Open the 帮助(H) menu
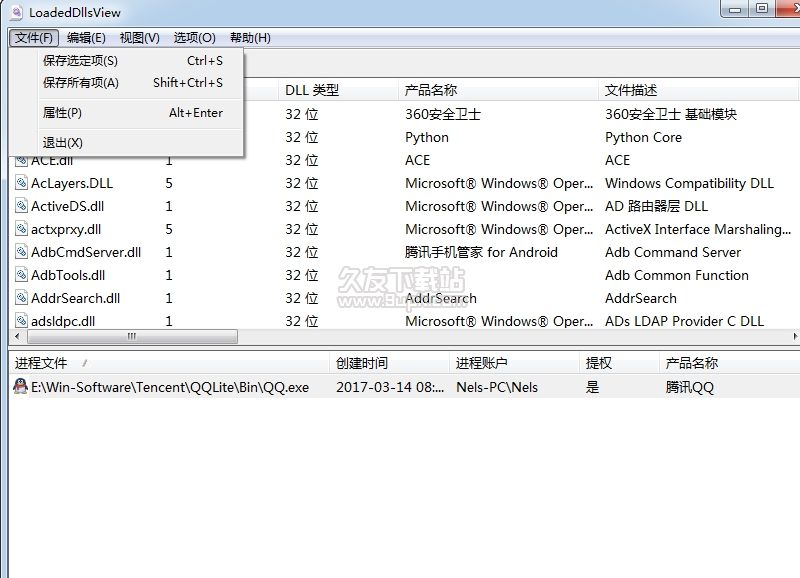The image size is (800, 578). (250, 38)
